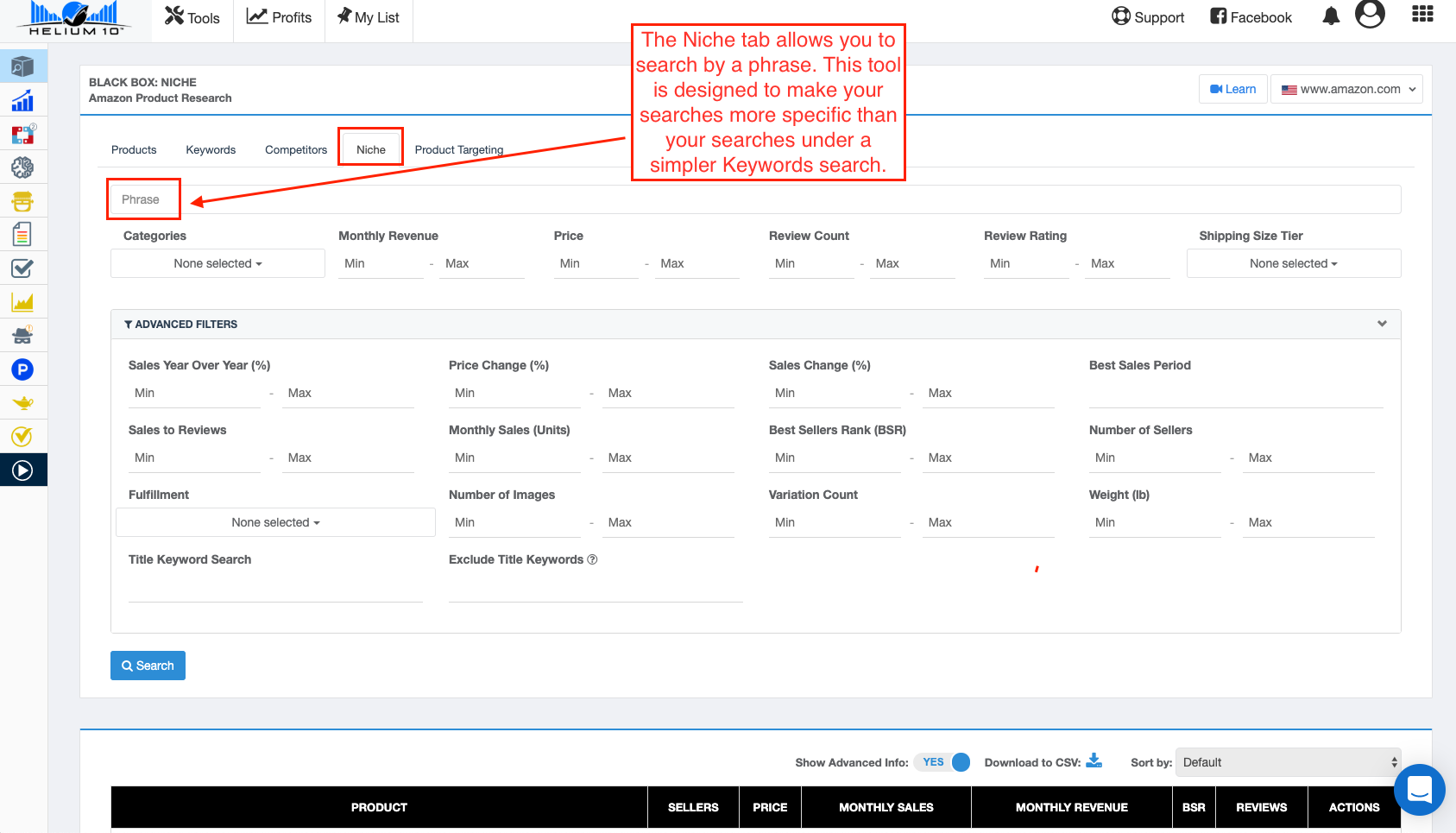
Task: Open the www.amazon.com marketplace dropdown
Action: [x=1346, y=89]
